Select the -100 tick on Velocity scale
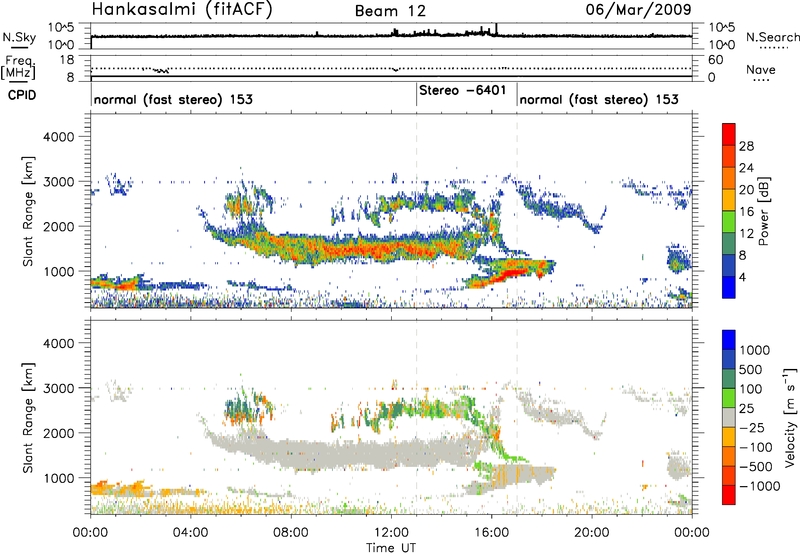 756,447
